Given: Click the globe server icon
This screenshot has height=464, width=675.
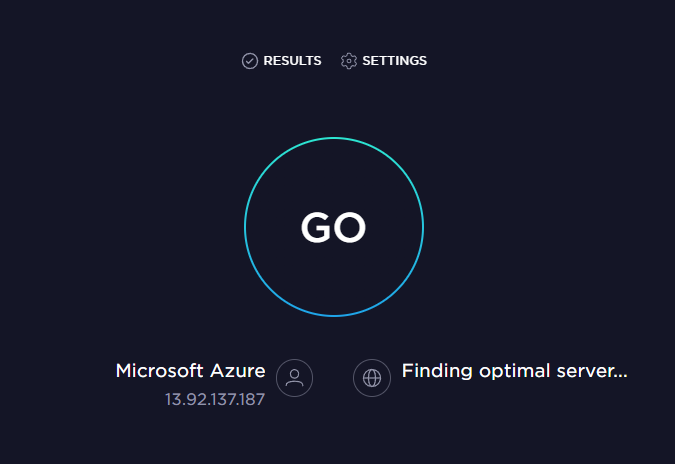Looking at the screenshot, I should pyautogui.click(x=372, y=378).
